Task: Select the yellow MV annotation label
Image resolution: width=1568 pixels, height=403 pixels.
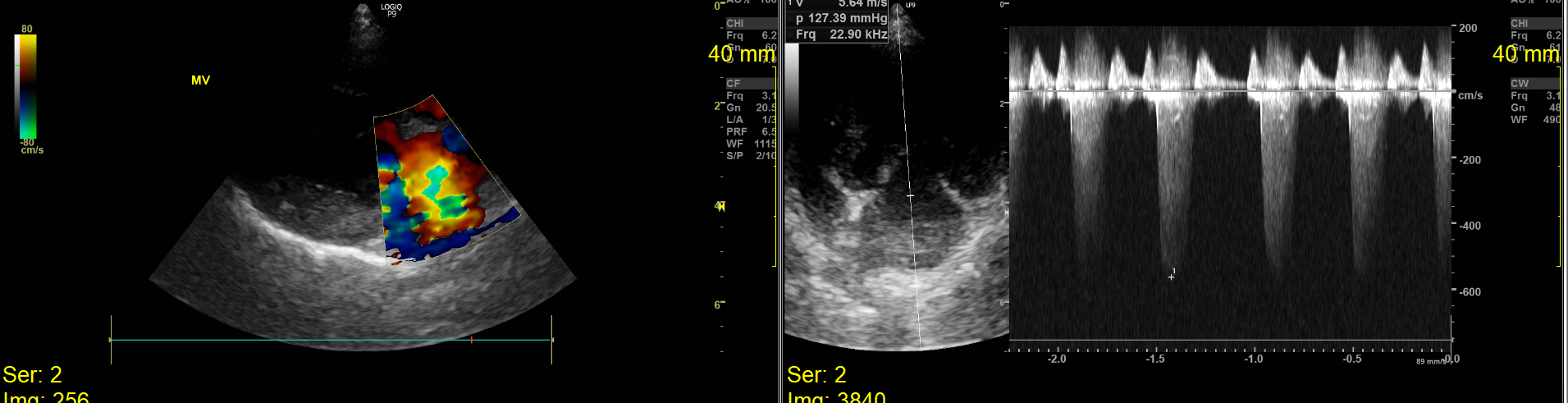Action: point(200,80)
